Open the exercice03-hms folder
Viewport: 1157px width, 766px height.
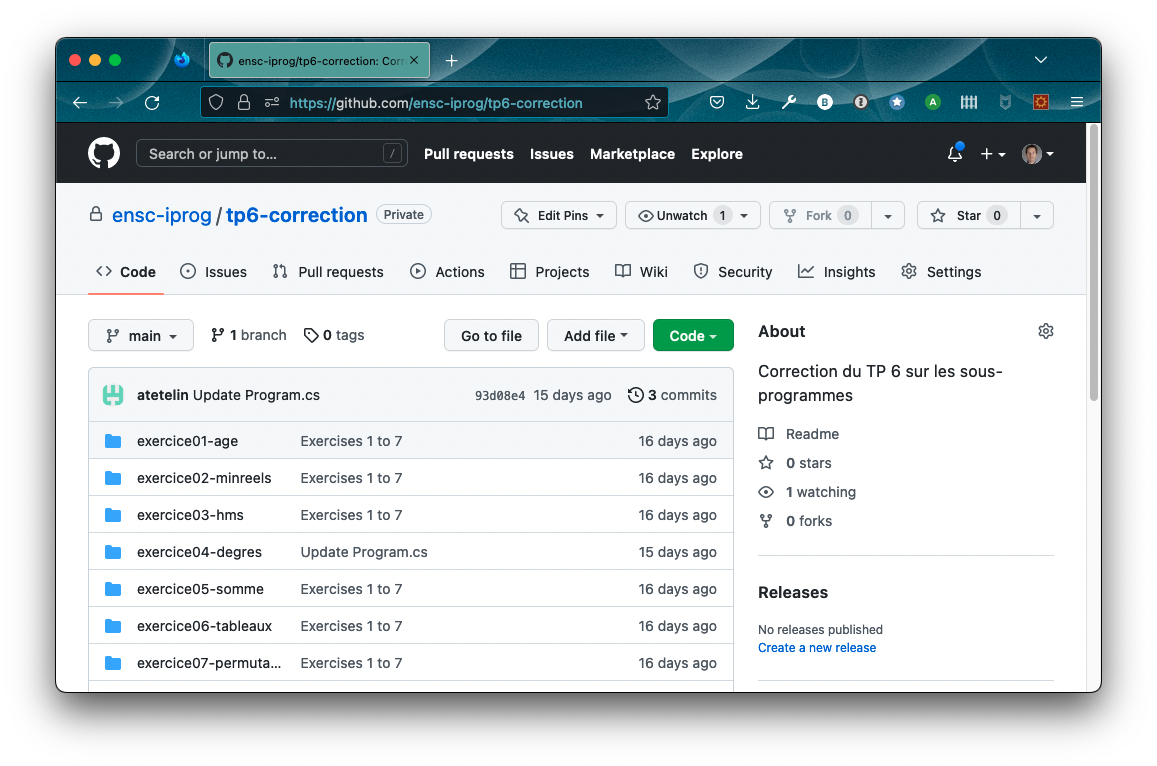(x=190, y=514)
